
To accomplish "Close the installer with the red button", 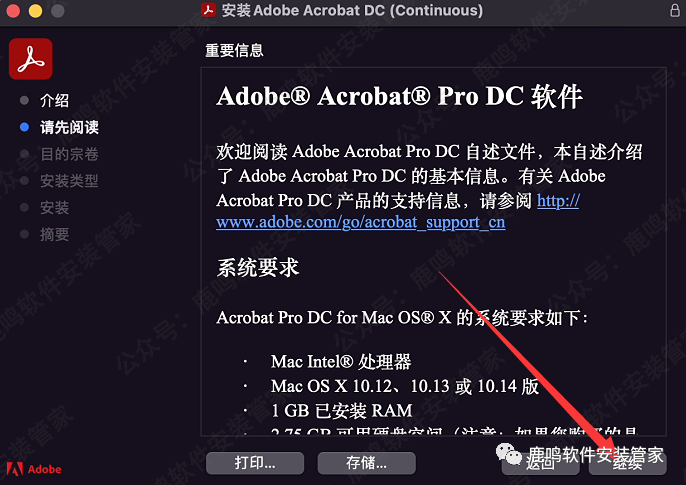I will [13, 10].
